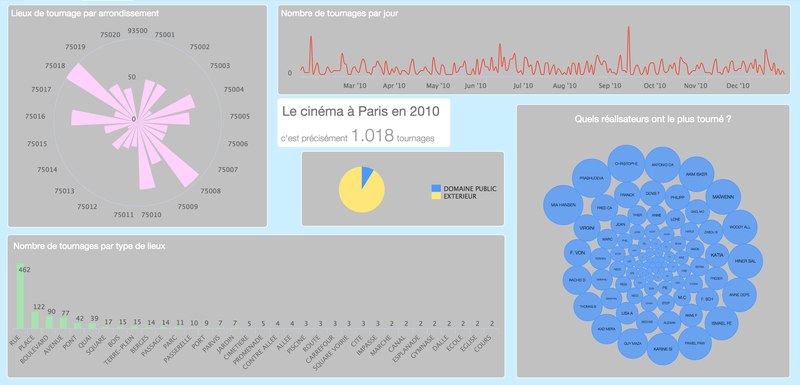Select the KARINE SI bubble
The width and height of the screenshot is (800, 385).
(662, 349)
